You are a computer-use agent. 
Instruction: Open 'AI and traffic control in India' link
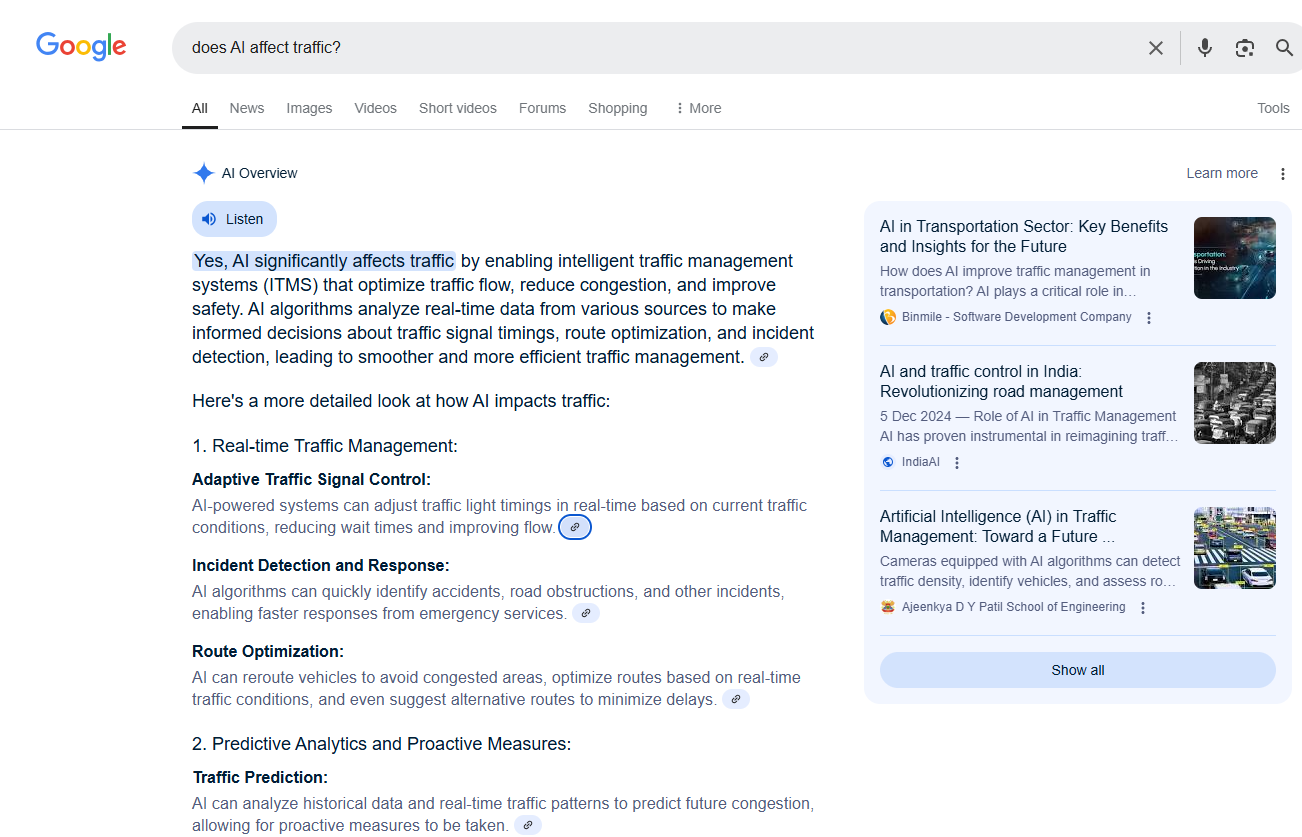pos(1001,381)
